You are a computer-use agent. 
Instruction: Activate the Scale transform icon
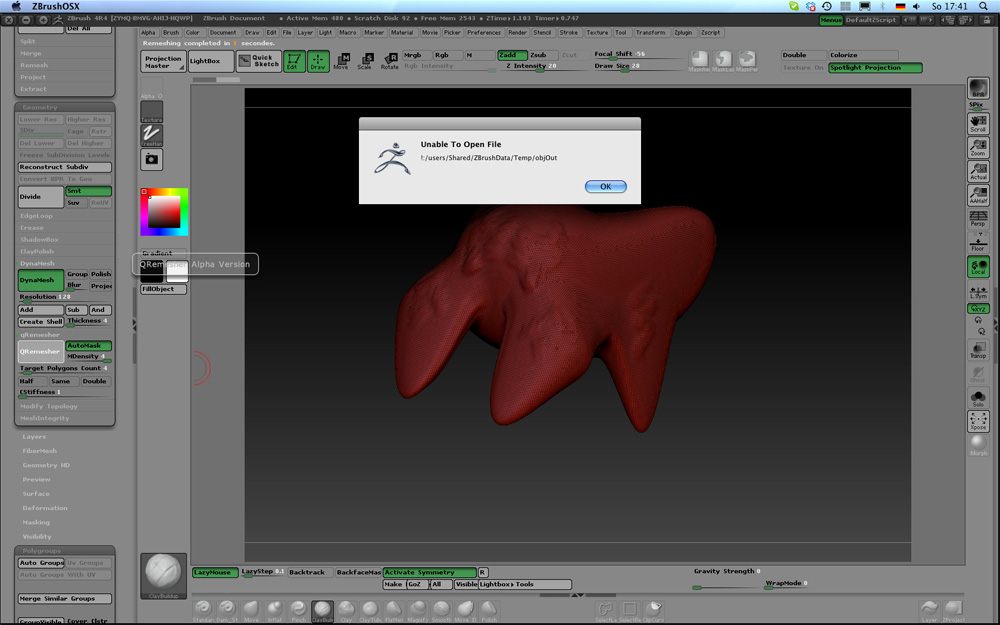(365, 61)
